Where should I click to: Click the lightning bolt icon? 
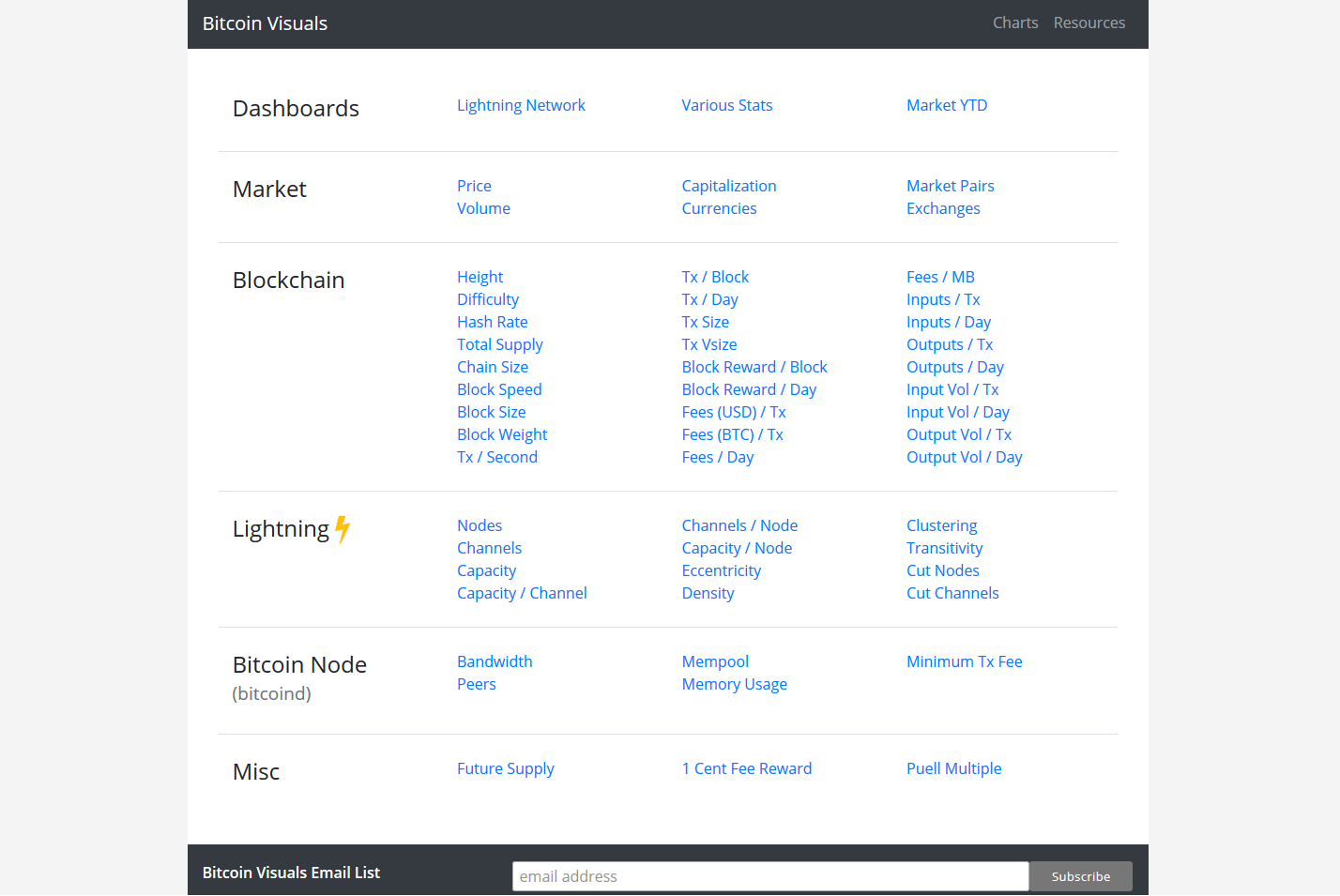click(343, 529)
